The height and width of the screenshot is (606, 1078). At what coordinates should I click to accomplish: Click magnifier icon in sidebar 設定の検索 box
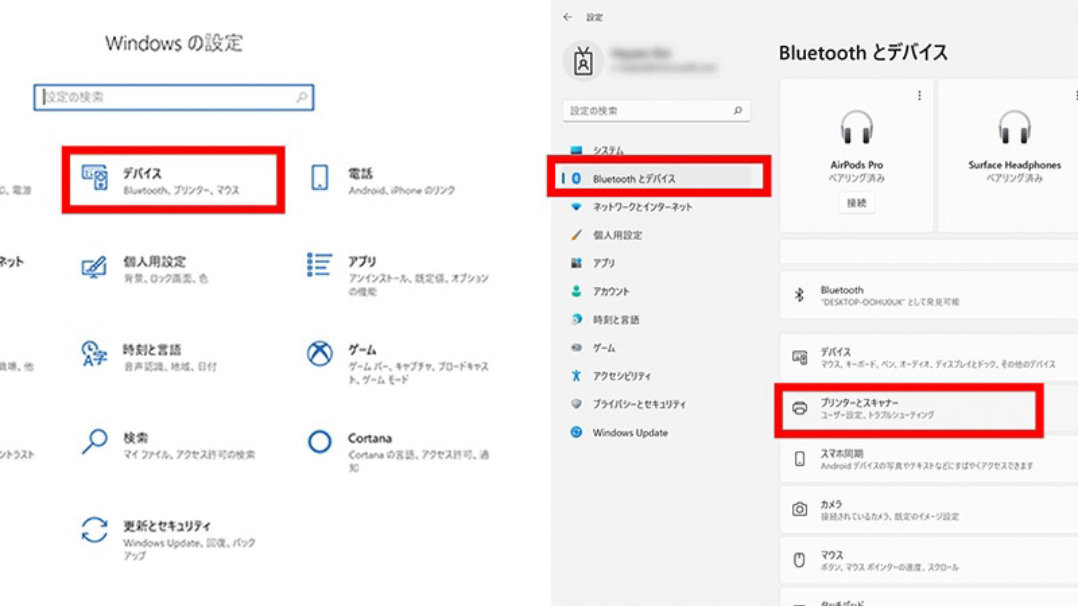(x=738, y=110)
